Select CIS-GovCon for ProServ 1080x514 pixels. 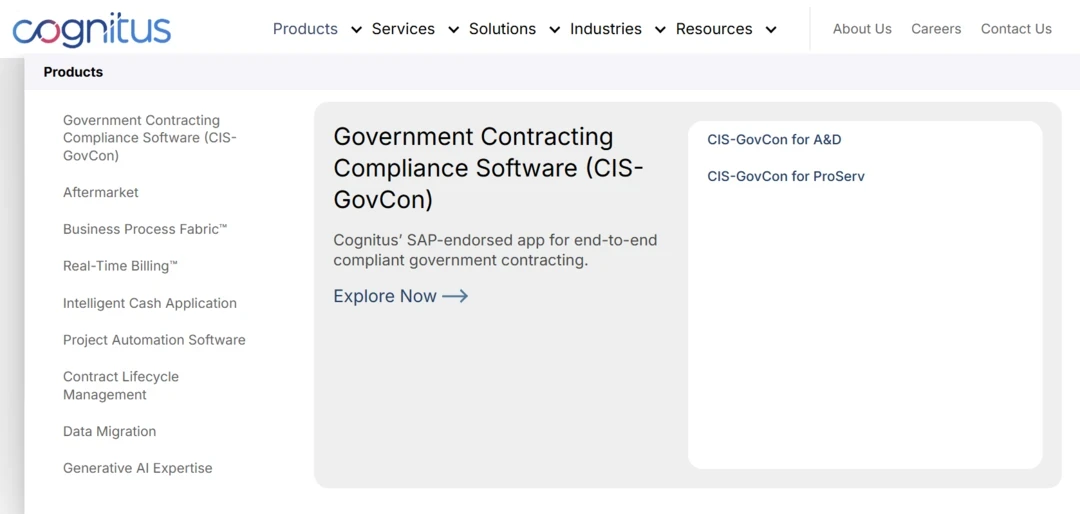click(786, 177)
